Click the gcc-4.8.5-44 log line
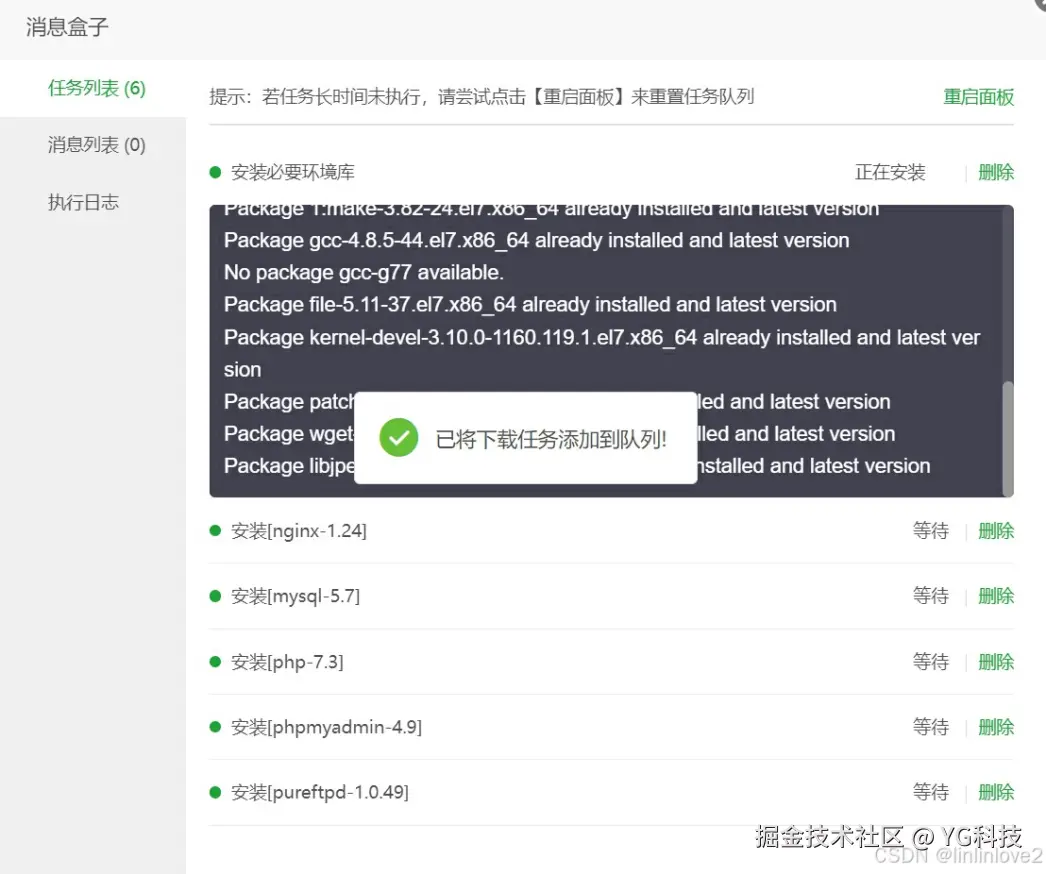This screenshot has height=874, width=1046. (x=536, y=240)
